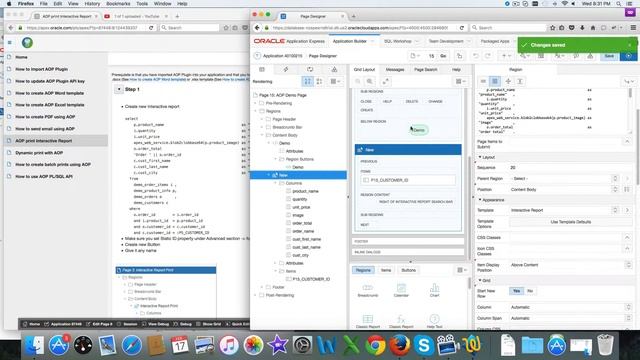Open the Dynamic Actions lightning tab

click(x=286, y=69)
